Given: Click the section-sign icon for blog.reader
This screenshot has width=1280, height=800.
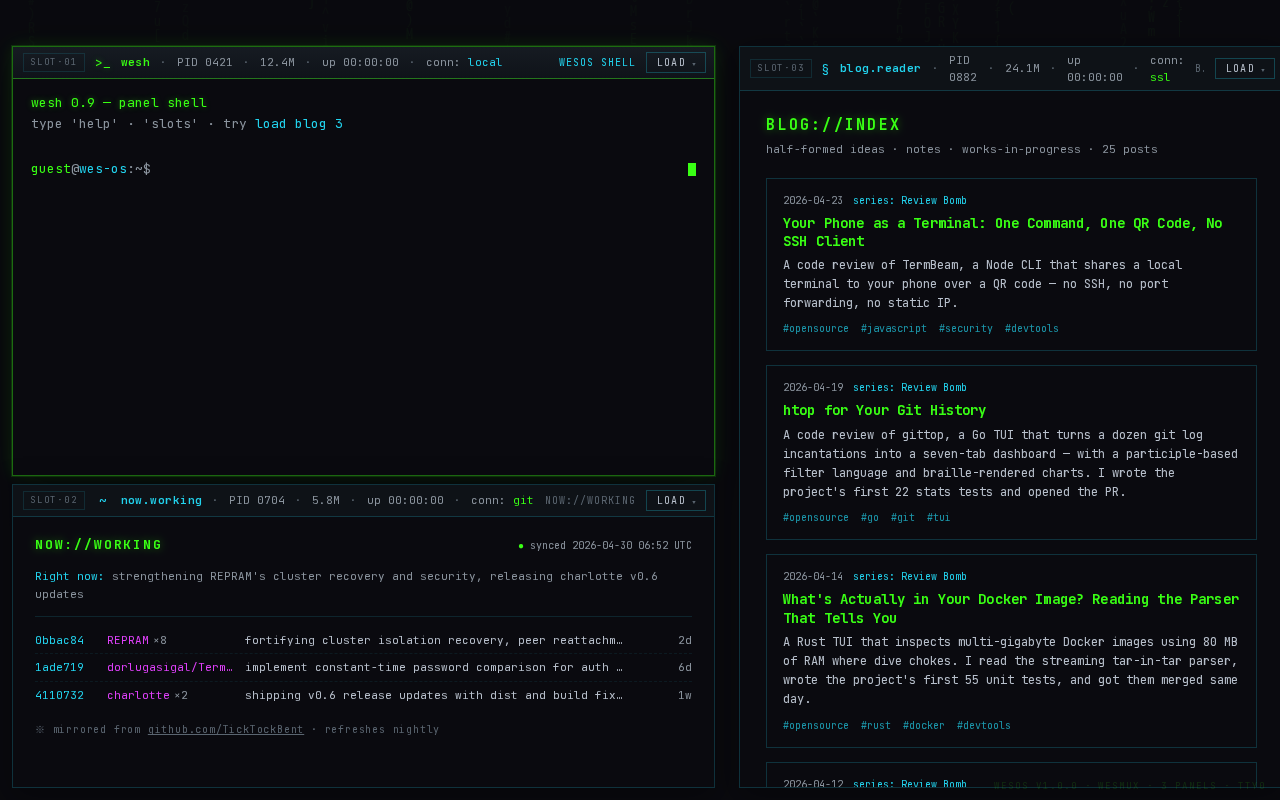Looking at the screenshot, I should click(825, 68).
